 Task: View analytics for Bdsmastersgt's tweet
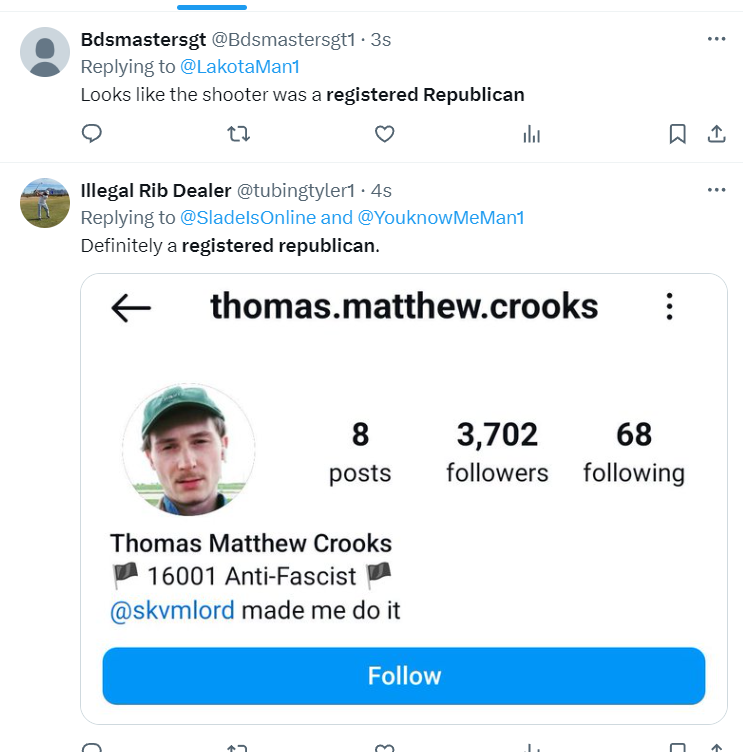tap(531, 134)
